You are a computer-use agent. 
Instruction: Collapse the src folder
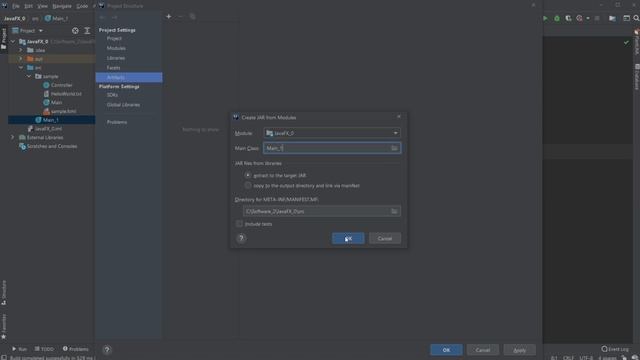(x=21, y=68)
